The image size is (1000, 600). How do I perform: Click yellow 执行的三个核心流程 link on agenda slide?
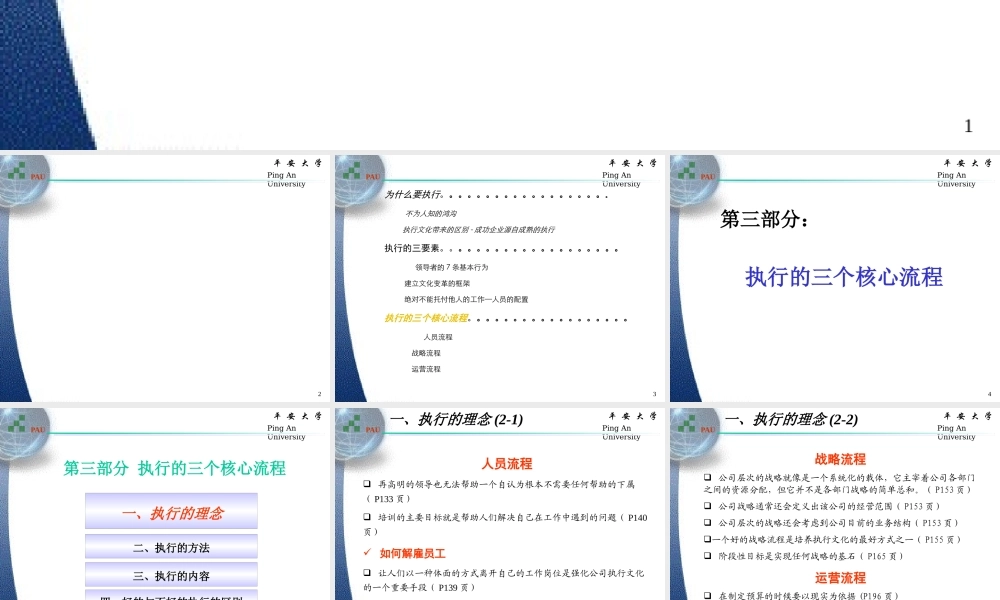(426, 318)
